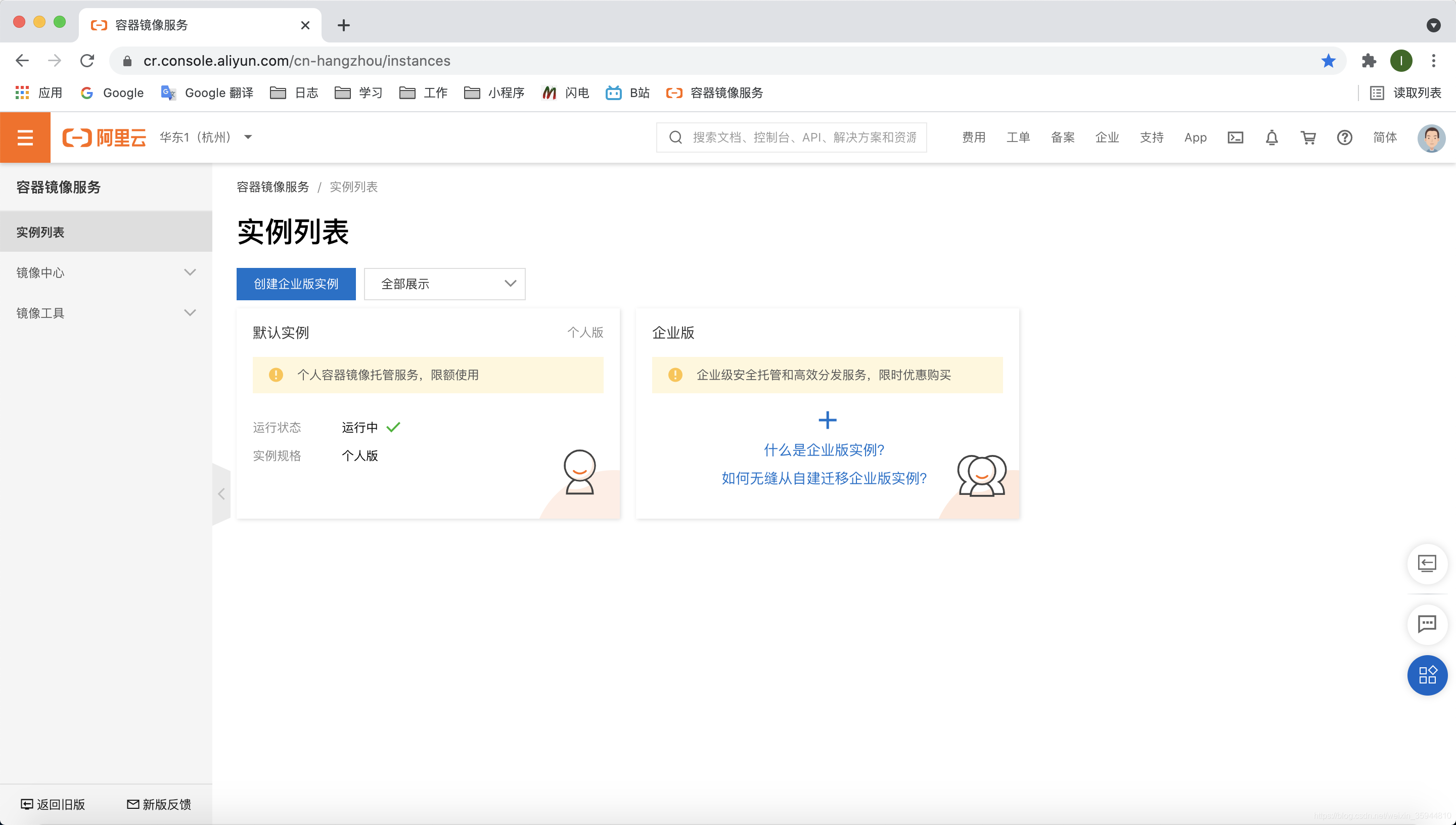Open the shopping cart icon
This screenshot has width=1456, height=825.
click(x=1308, y=137)
